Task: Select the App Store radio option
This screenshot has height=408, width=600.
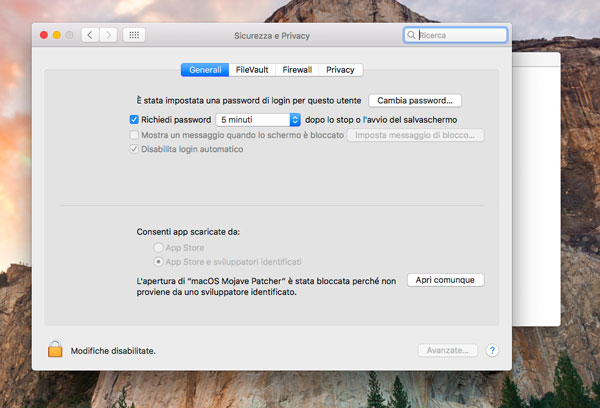Action: click(158, 248)
